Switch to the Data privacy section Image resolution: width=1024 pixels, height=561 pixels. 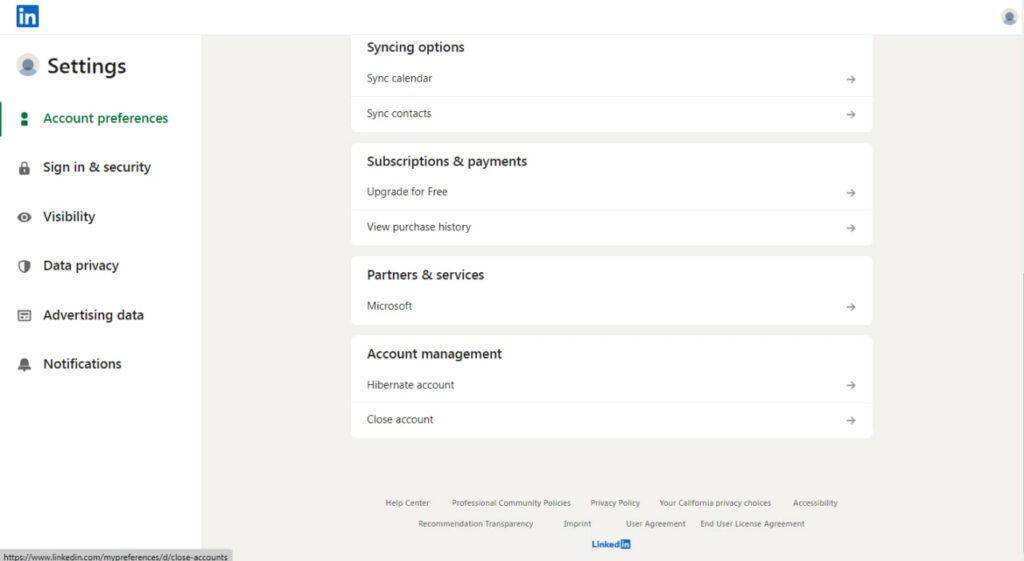tap(80, 266)
